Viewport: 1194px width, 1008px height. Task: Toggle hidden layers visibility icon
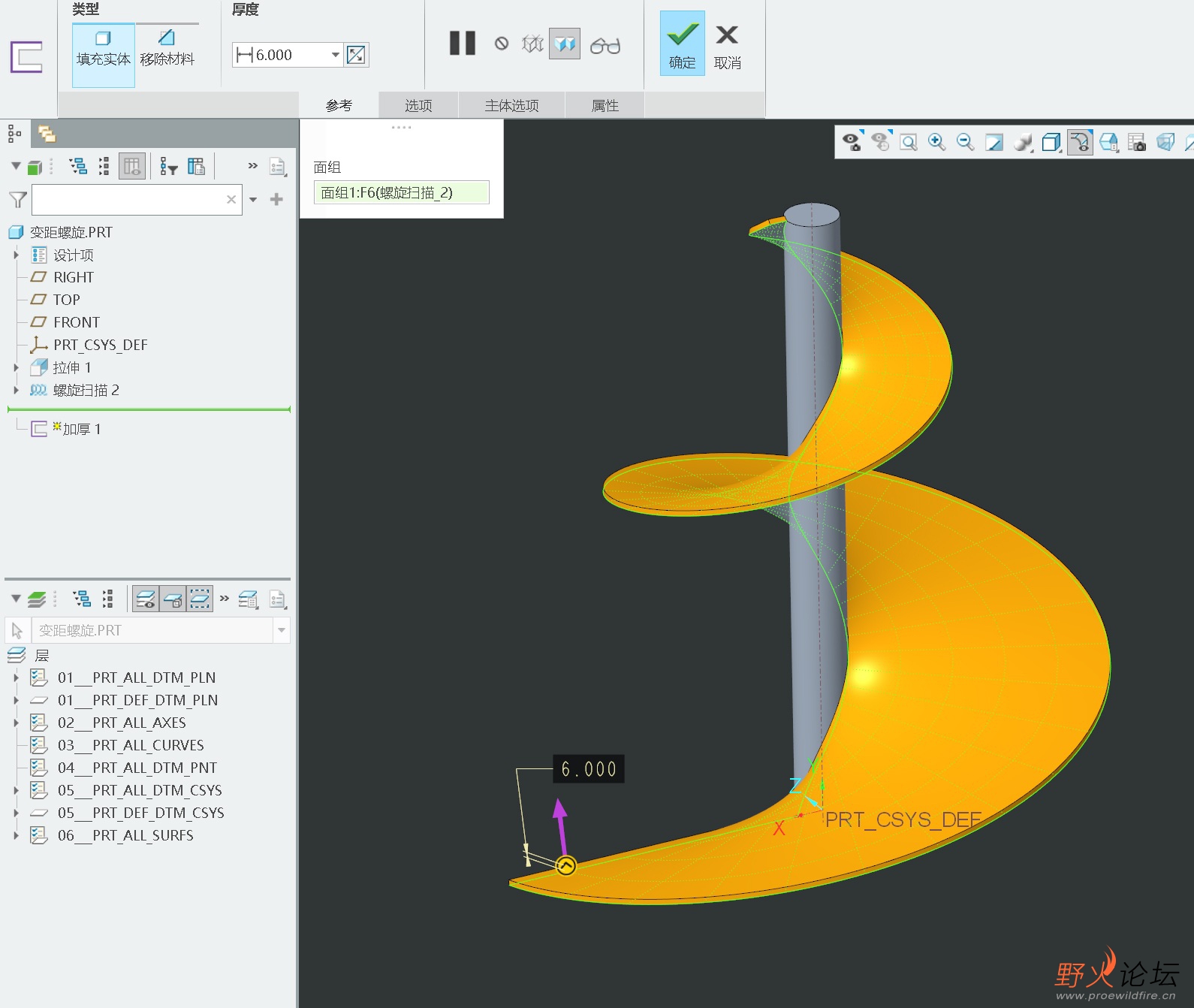pos(146,599)
